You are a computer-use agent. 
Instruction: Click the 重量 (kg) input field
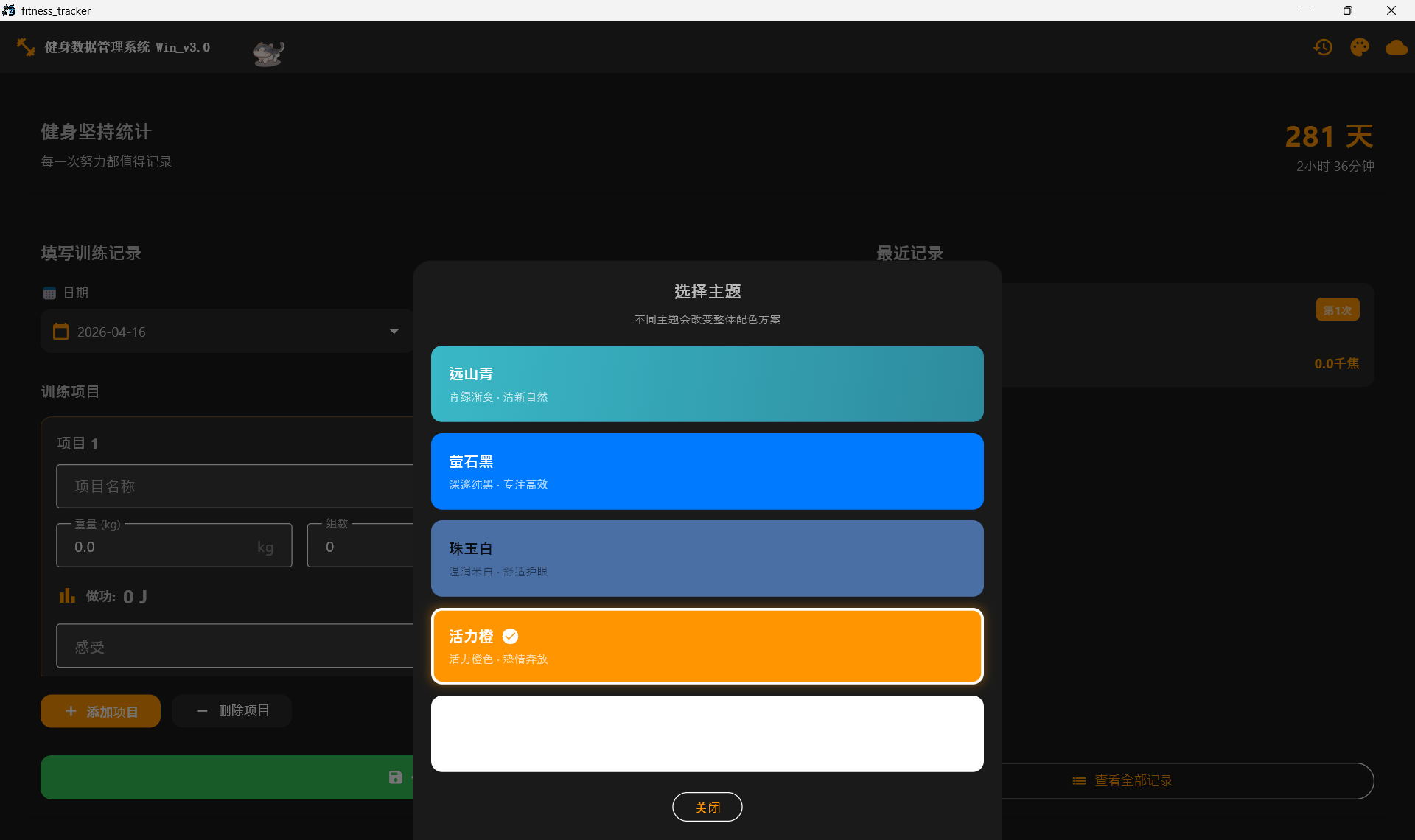coord(174,546)
